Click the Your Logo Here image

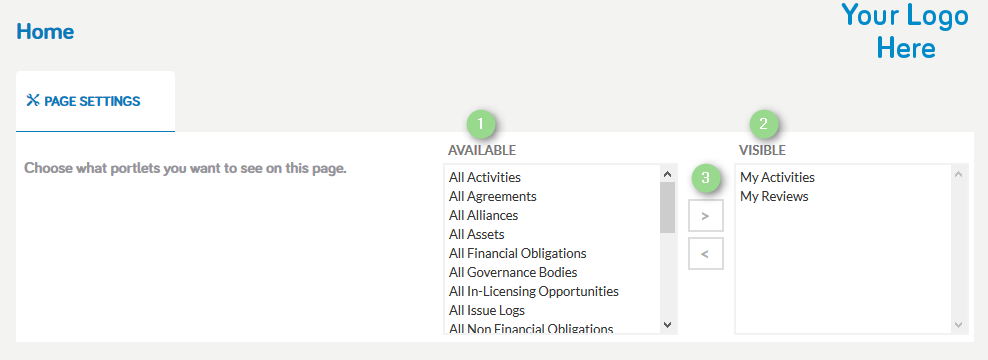tap(905, 31)
